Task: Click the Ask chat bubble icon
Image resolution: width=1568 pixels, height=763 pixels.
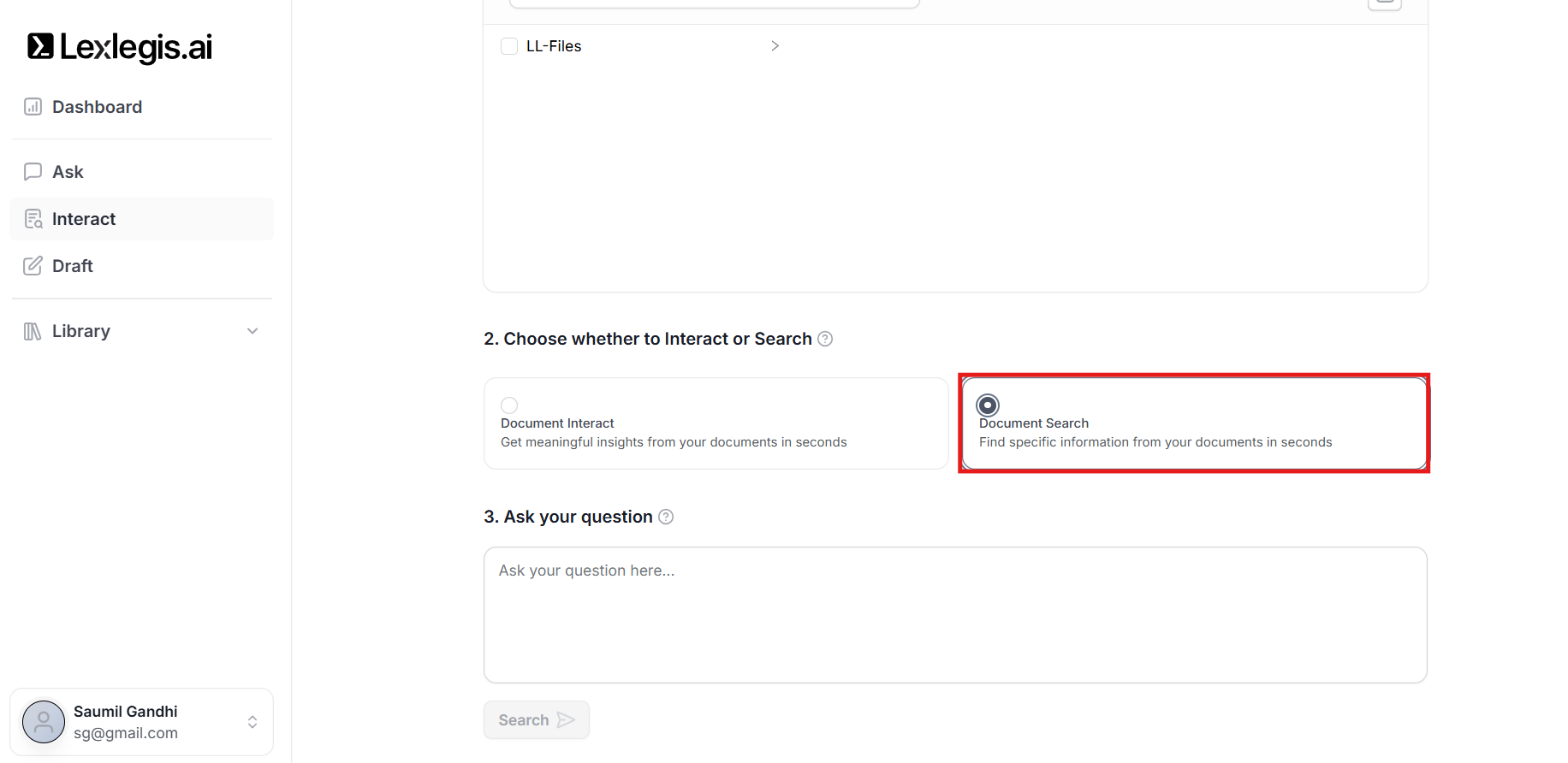Action: pyautogui.click(x=33, y=172)
